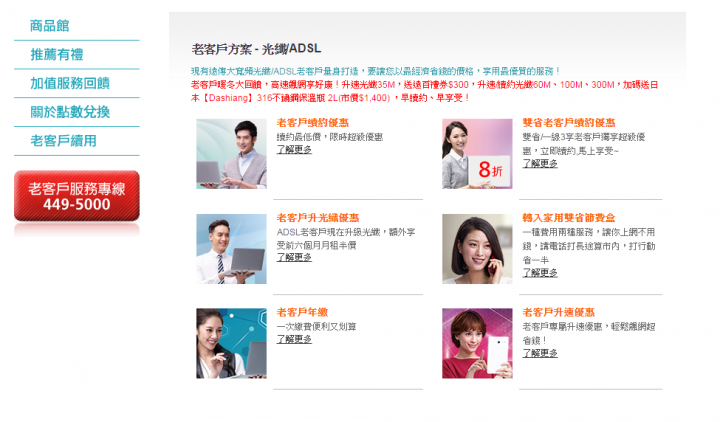Open the thumbnail of woman on phone call
The width and height of the screenshot is (720, 422).
click(477, 249)
